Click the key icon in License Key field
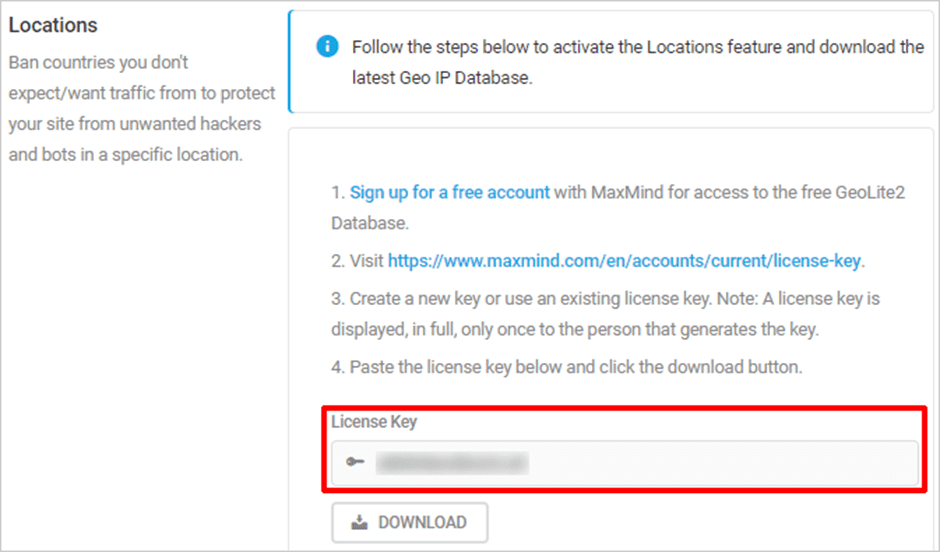Screen dimensions: 940x552 [x=355, y=461]
